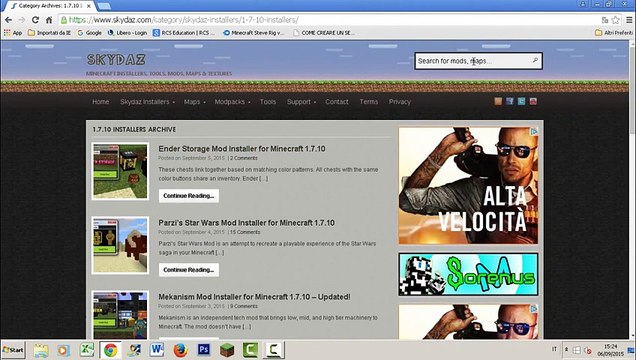636x360 pixels.
Task: Open the green Camtasia taskbar icon
Action: pos(250,350)
